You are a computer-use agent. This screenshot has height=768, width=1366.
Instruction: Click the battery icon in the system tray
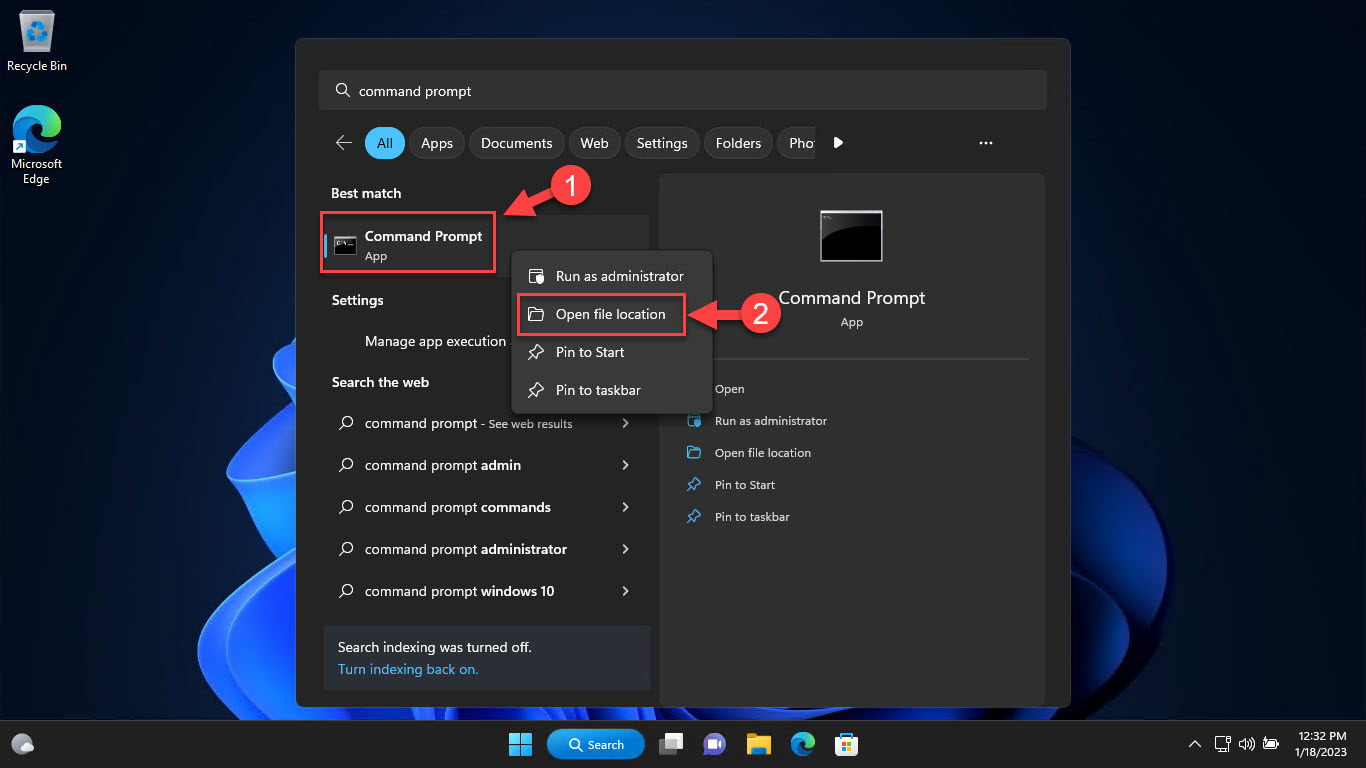(x=1271, y=744)
